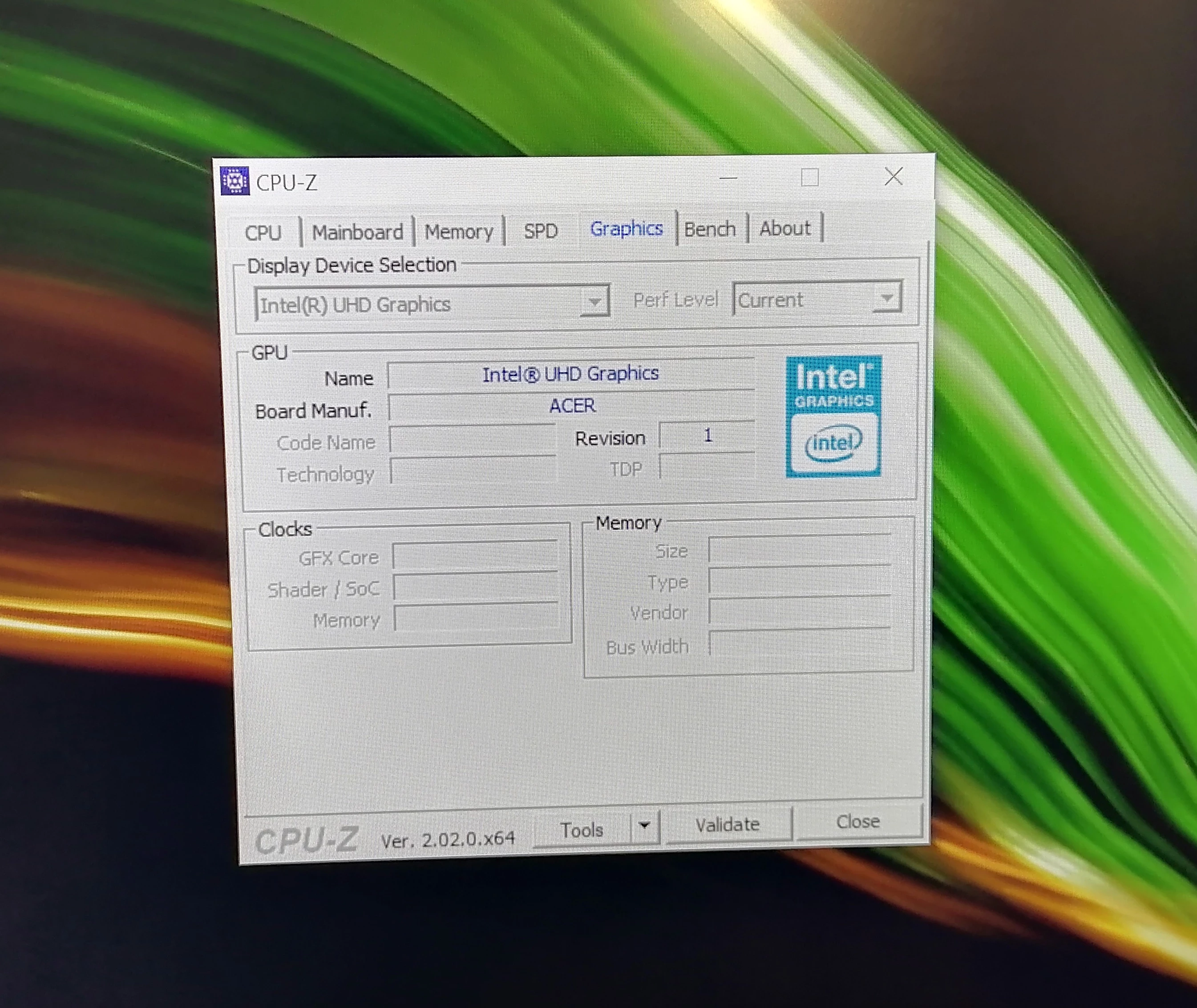Image resolution: width=1197 pixels, height=1008 pixels.
Task: Click the Close button at bottom
Action: coord(858,822)
